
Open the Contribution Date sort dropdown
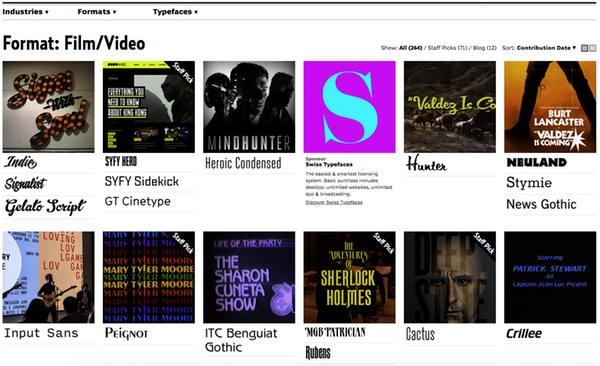tap(546, 48)
